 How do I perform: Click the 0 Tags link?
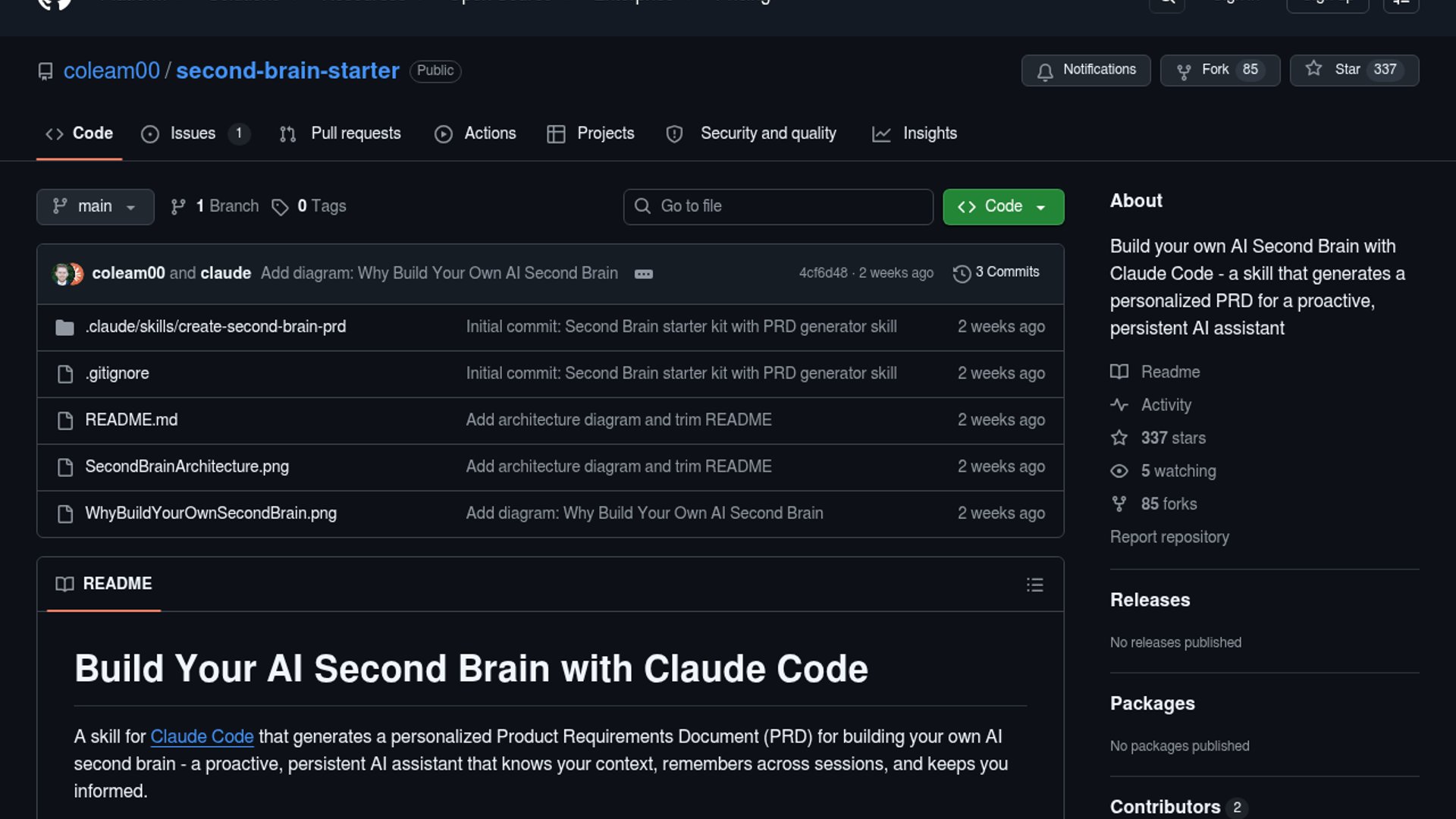pyautogui.click(x=310, y=206)
